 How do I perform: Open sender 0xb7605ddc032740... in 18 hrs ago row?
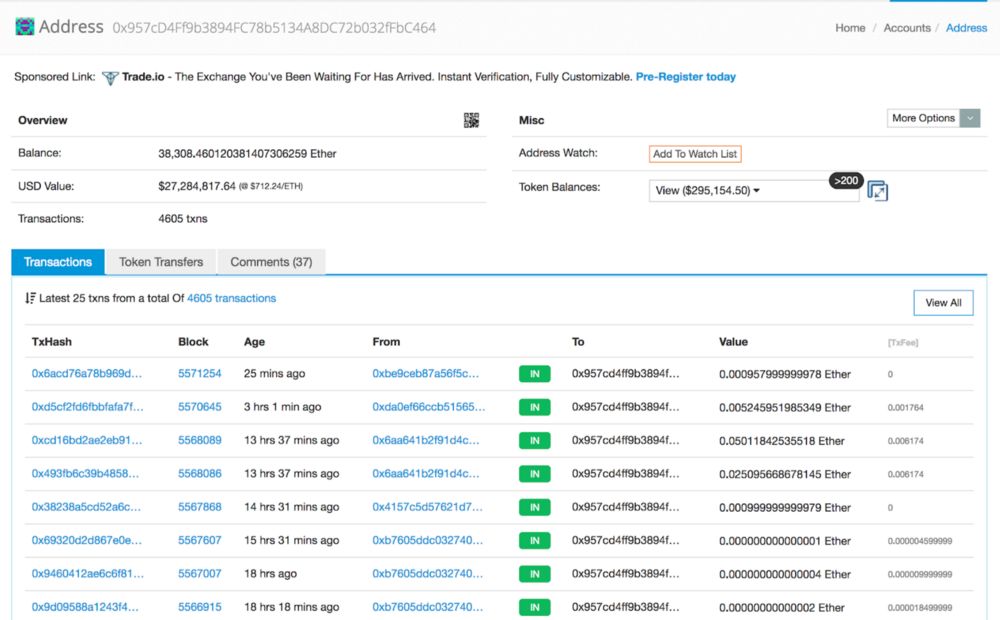pos(427,573)
